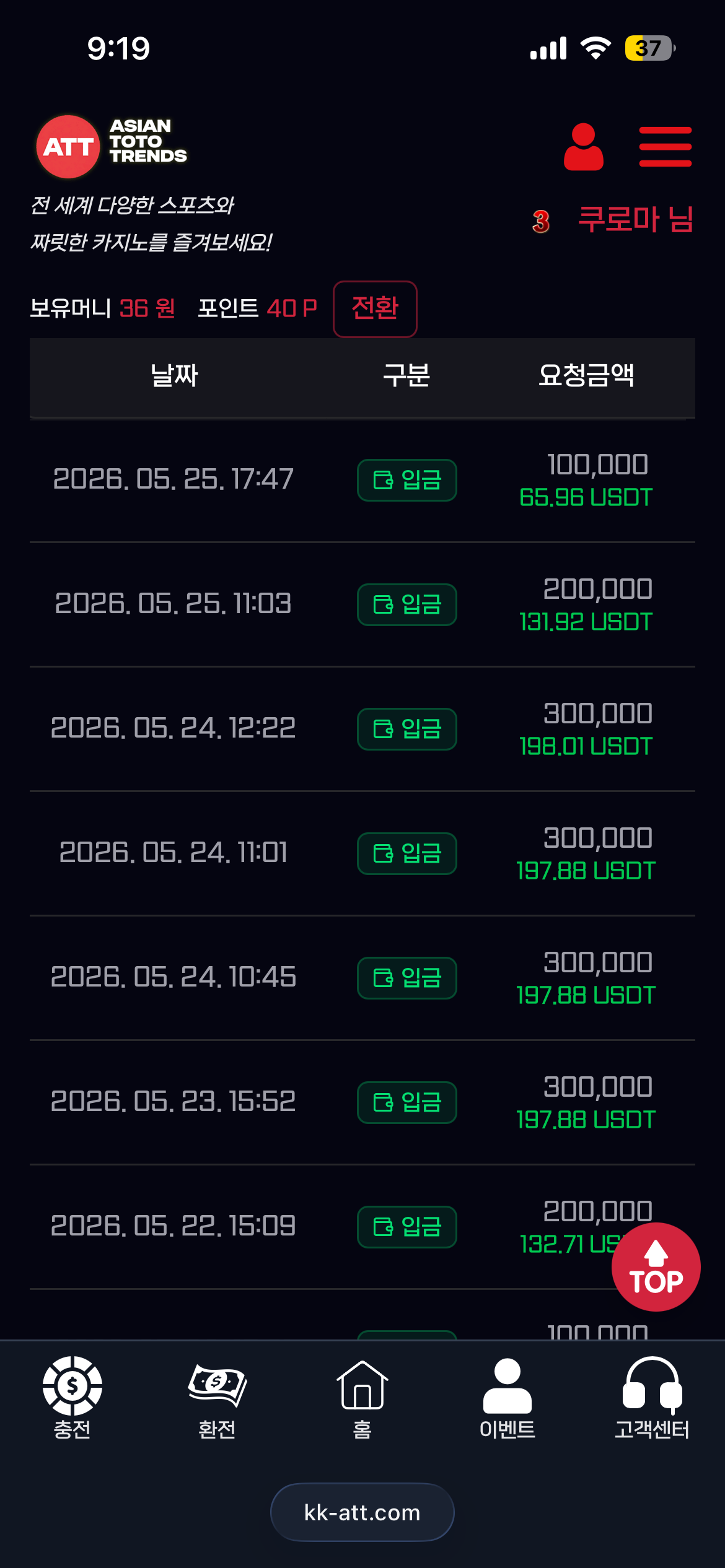Tap the 날짜 column header
The image size is (725, 1568).
coord(174,375)
